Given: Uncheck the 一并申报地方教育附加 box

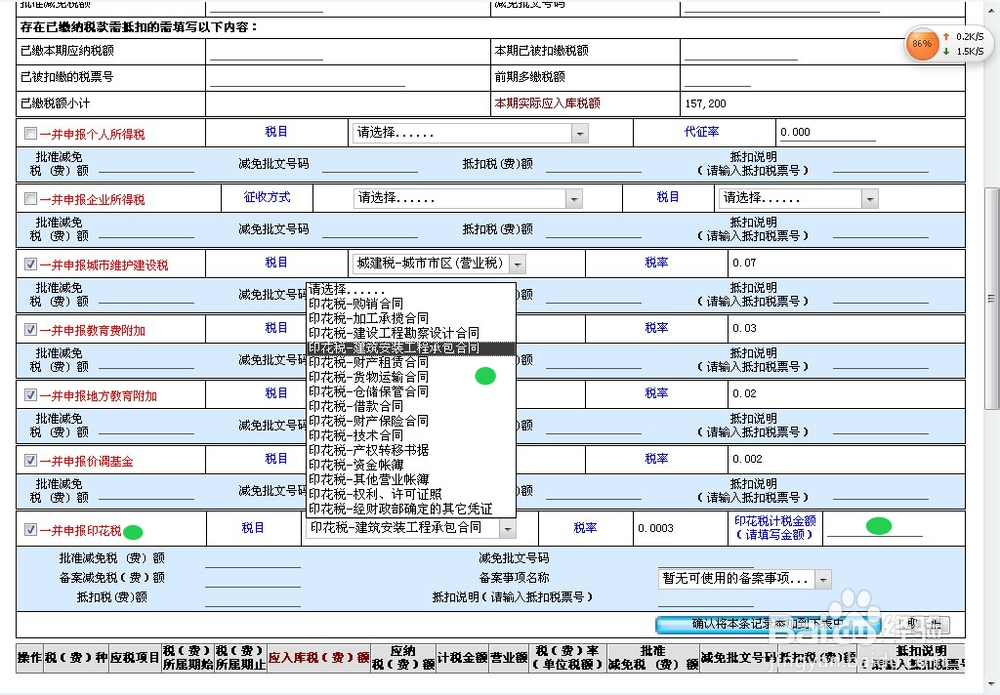Looking at the screenshot, I should (30, 395).
